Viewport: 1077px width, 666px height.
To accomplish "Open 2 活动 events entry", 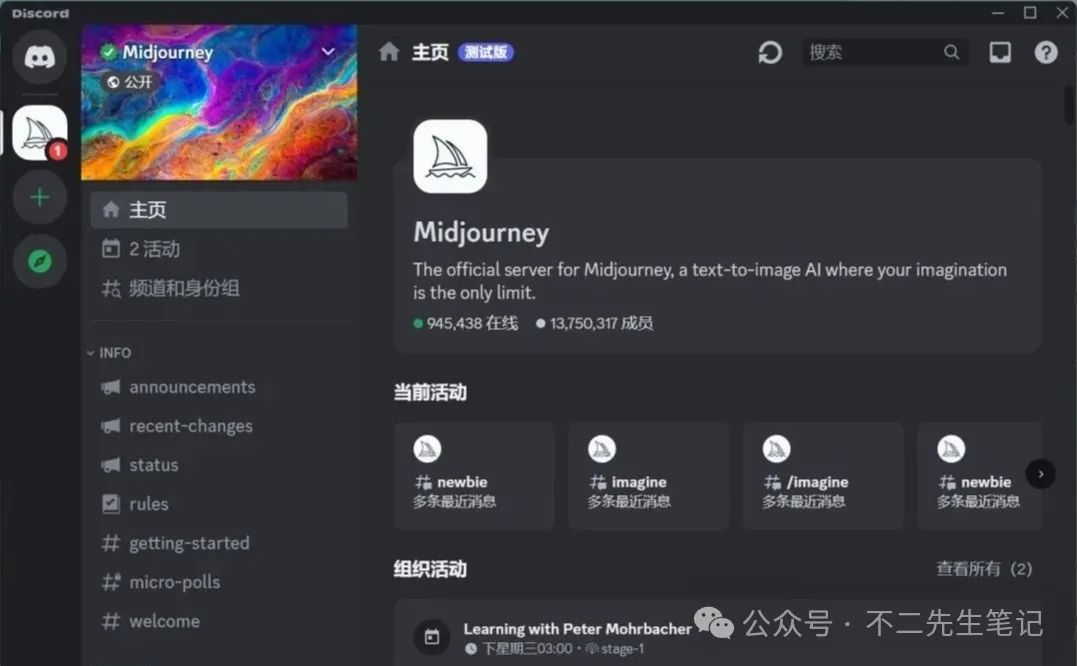I will click(219, 249).
